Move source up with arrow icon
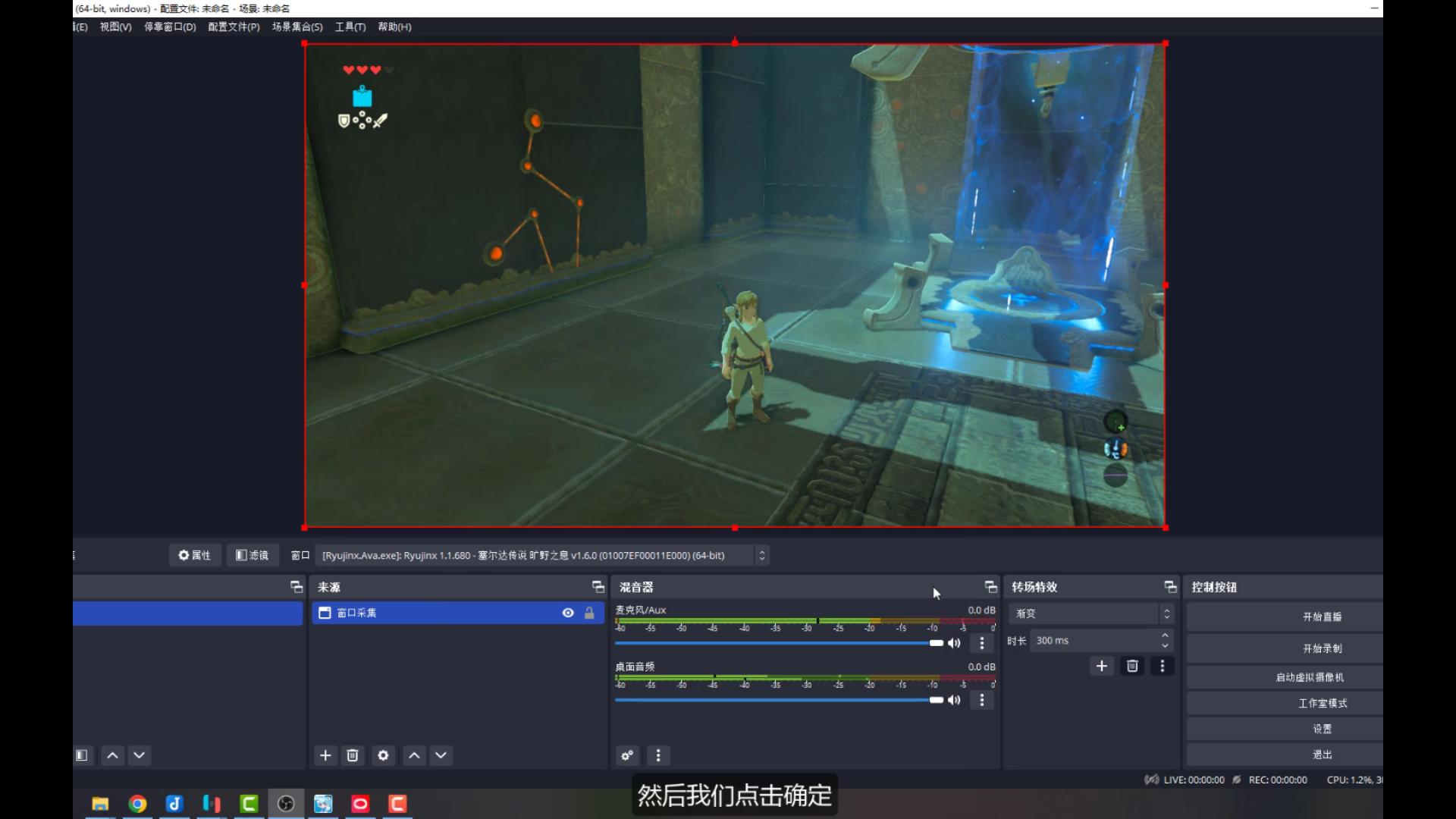This screenshot has width=1456, height=819. point(414,755)
